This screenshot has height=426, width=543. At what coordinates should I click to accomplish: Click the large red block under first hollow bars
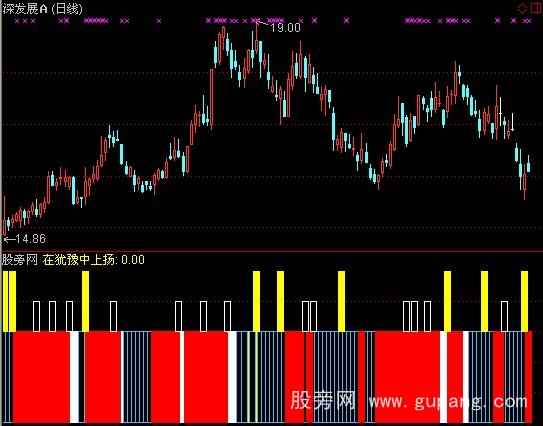click(41, 377)
